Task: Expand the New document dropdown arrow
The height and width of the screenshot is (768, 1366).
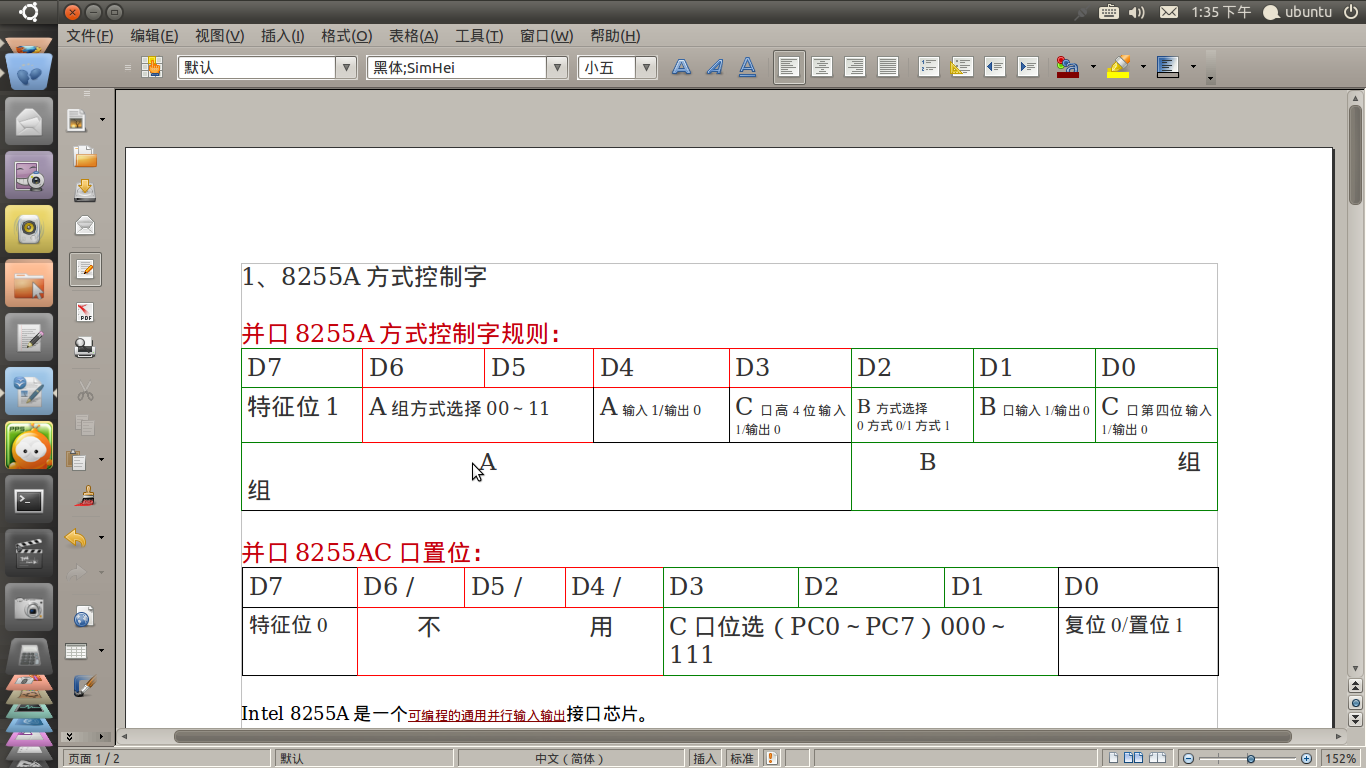Action: [x=102, y=120]
